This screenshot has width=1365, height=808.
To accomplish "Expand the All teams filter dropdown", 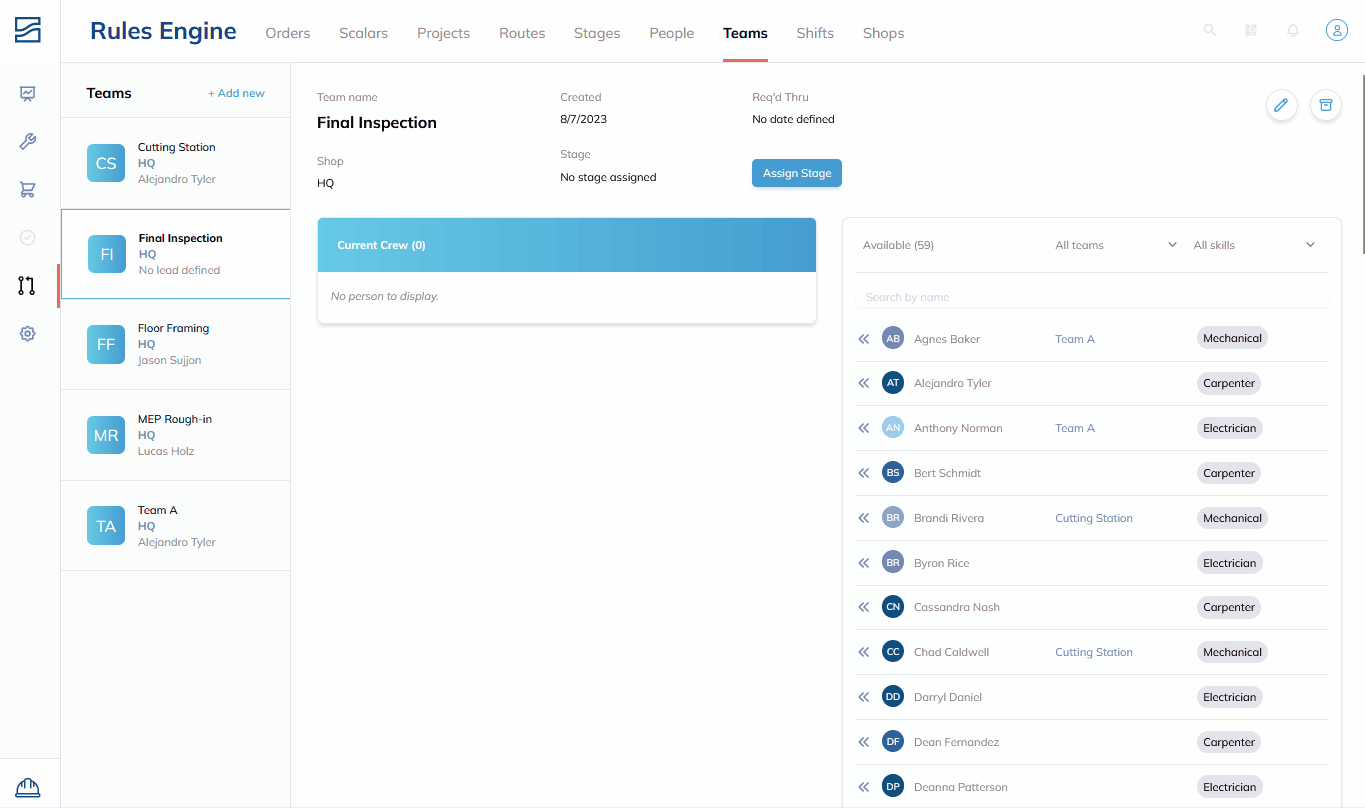I will pos(1116,245).
